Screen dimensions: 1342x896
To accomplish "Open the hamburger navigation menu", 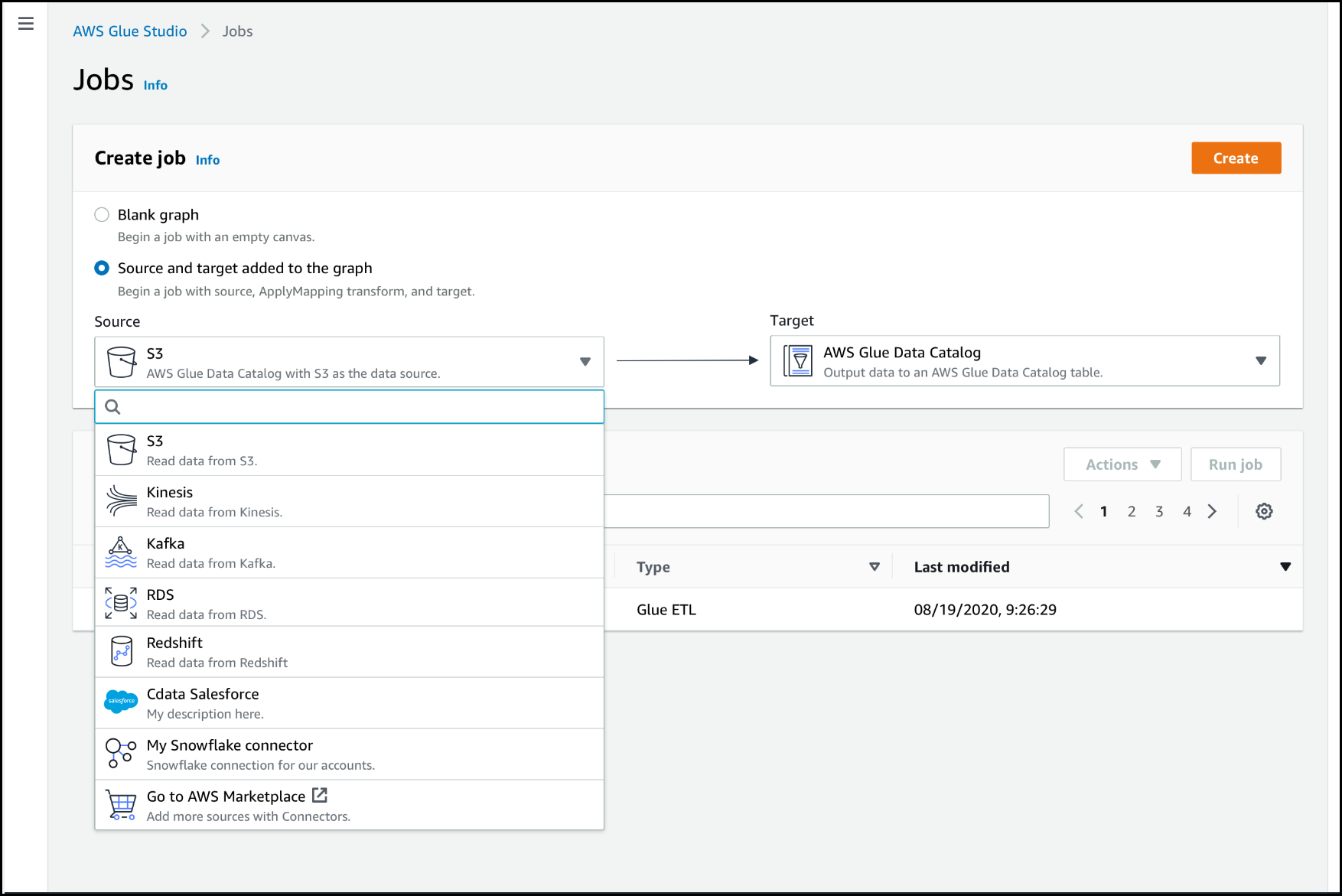I will tap(25, 24).
